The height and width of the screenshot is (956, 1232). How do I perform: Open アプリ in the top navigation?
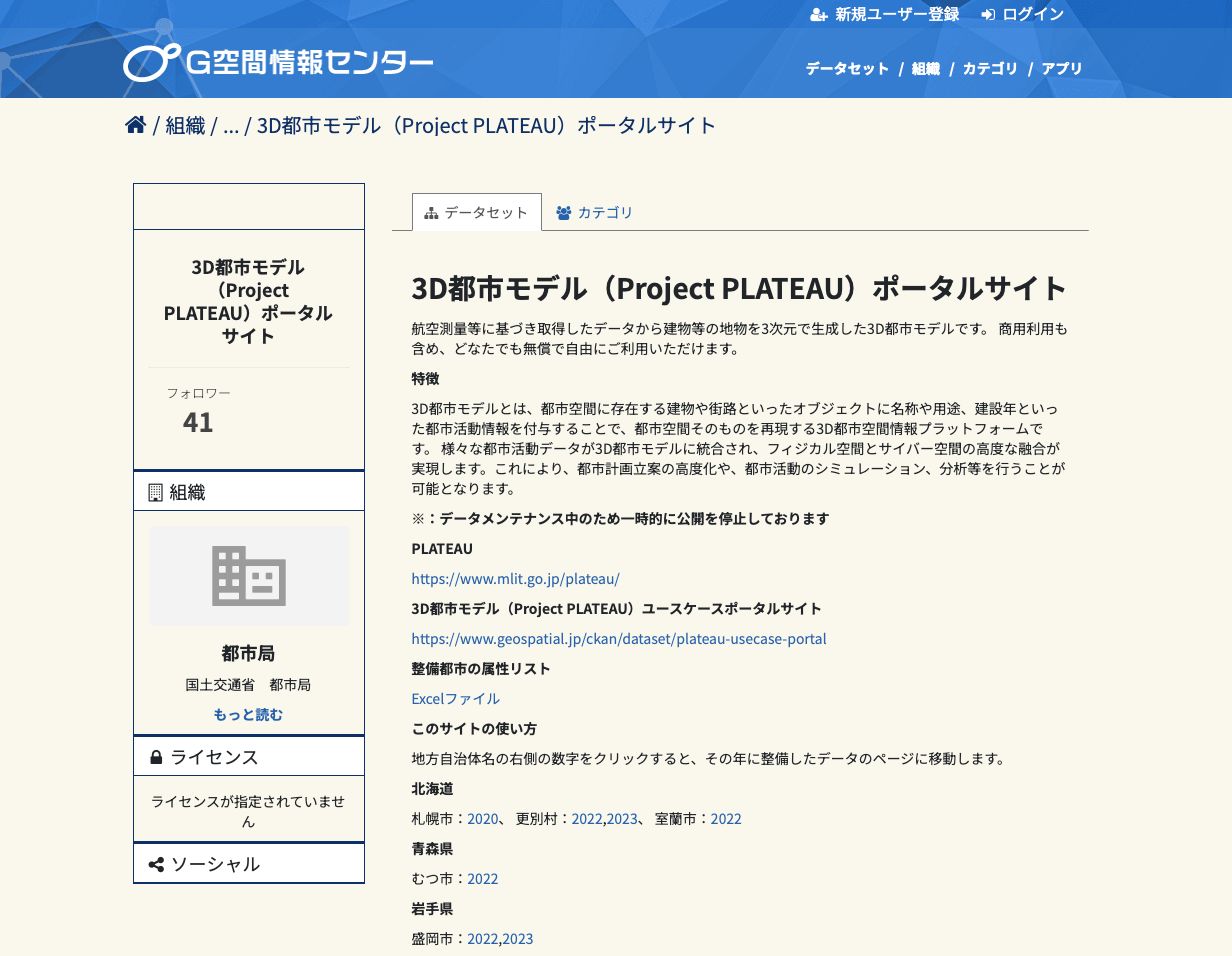point(1062,69)
